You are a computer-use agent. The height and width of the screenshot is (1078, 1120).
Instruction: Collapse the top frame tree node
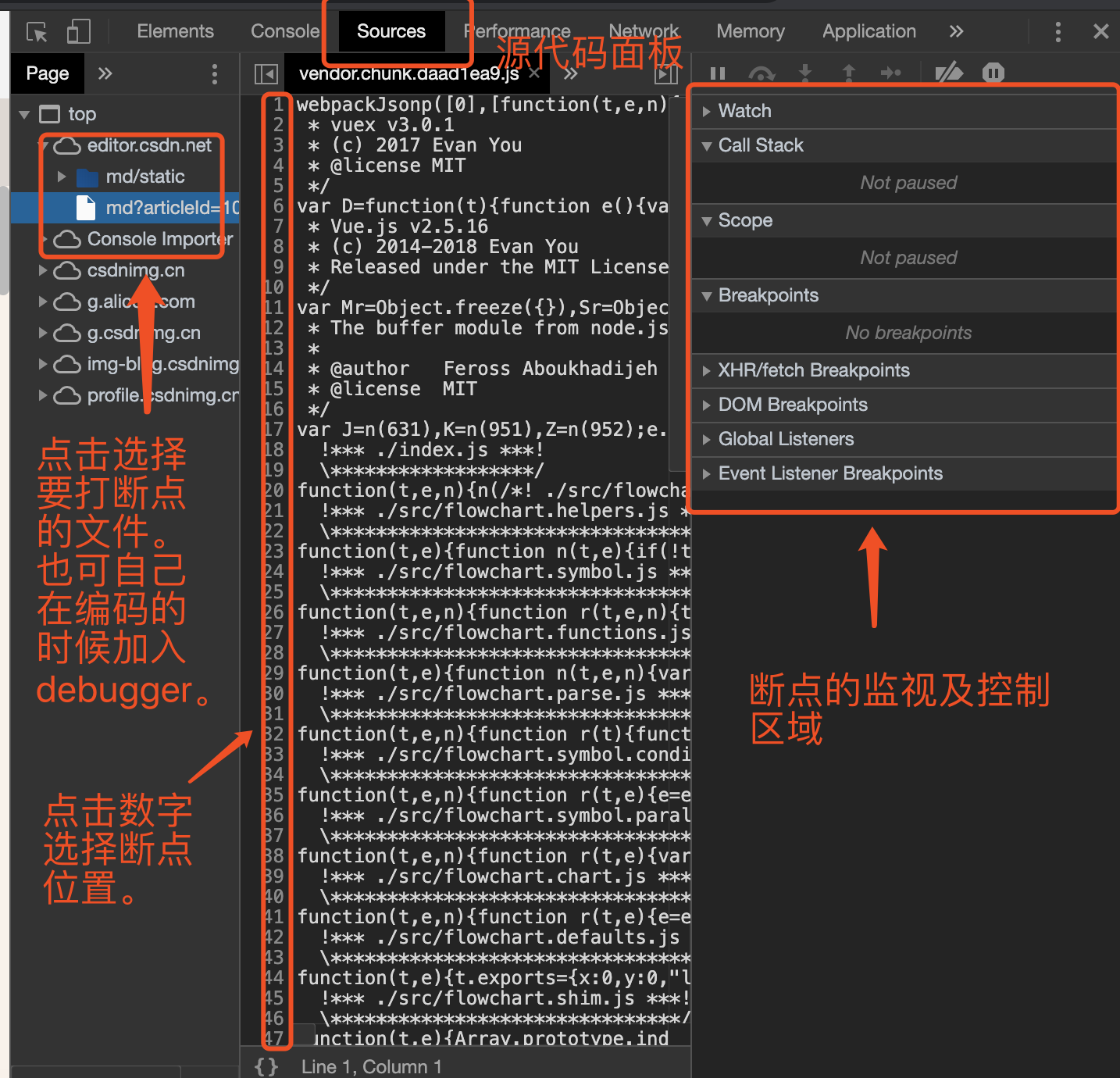pyautogui.click(x=24, y=115)
